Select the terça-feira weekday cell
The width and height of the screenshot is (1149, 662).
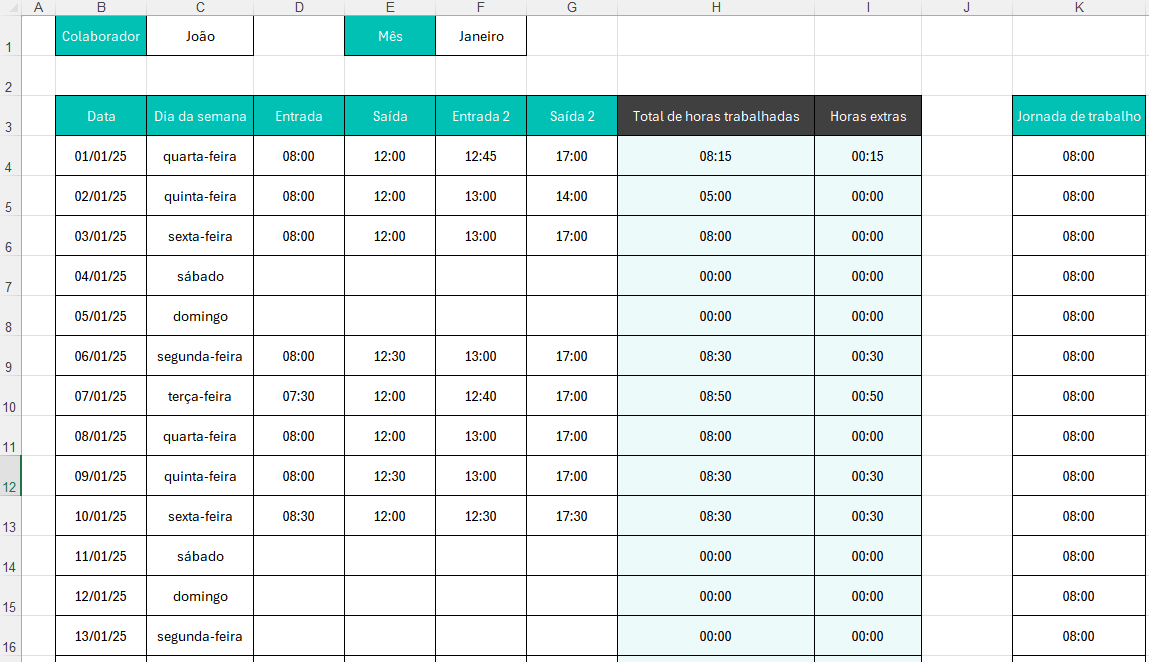point(200,396)
